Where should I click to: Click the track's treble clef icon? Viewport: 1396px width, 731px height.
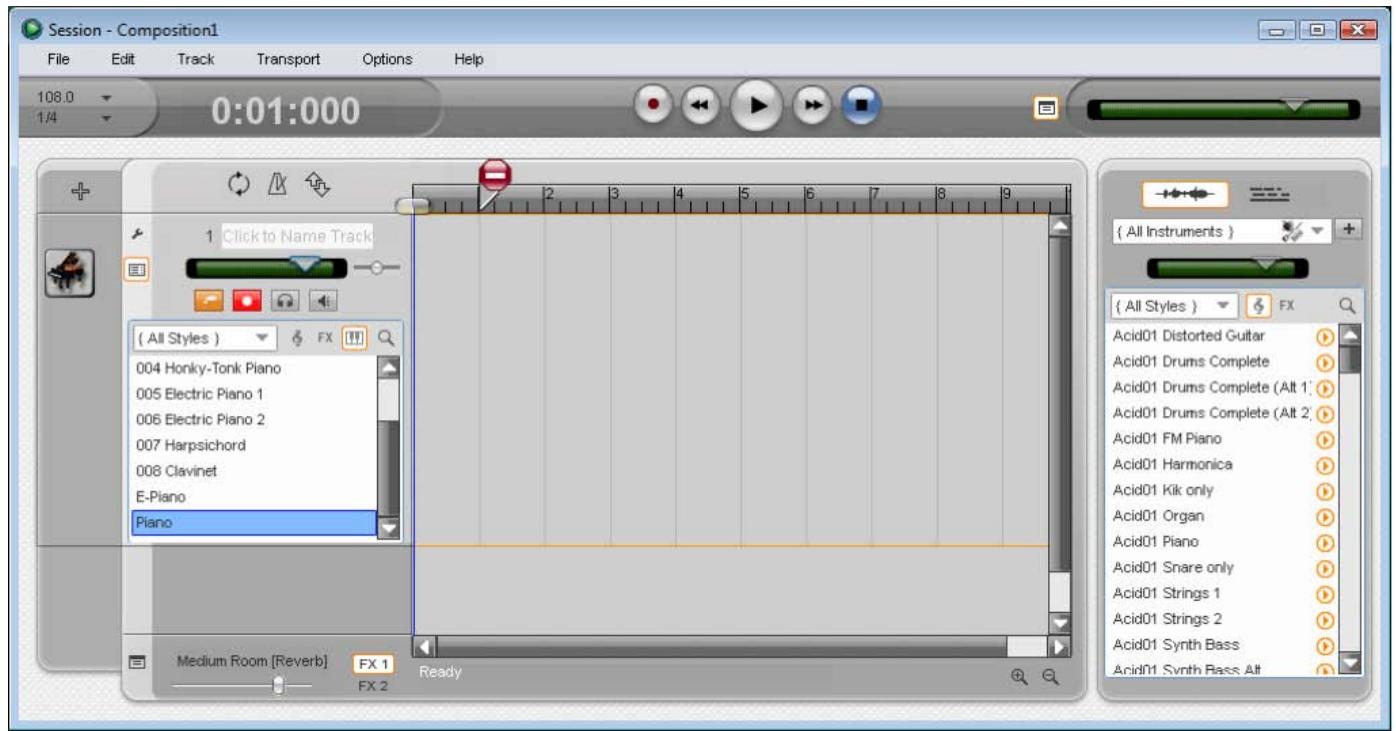297,338
